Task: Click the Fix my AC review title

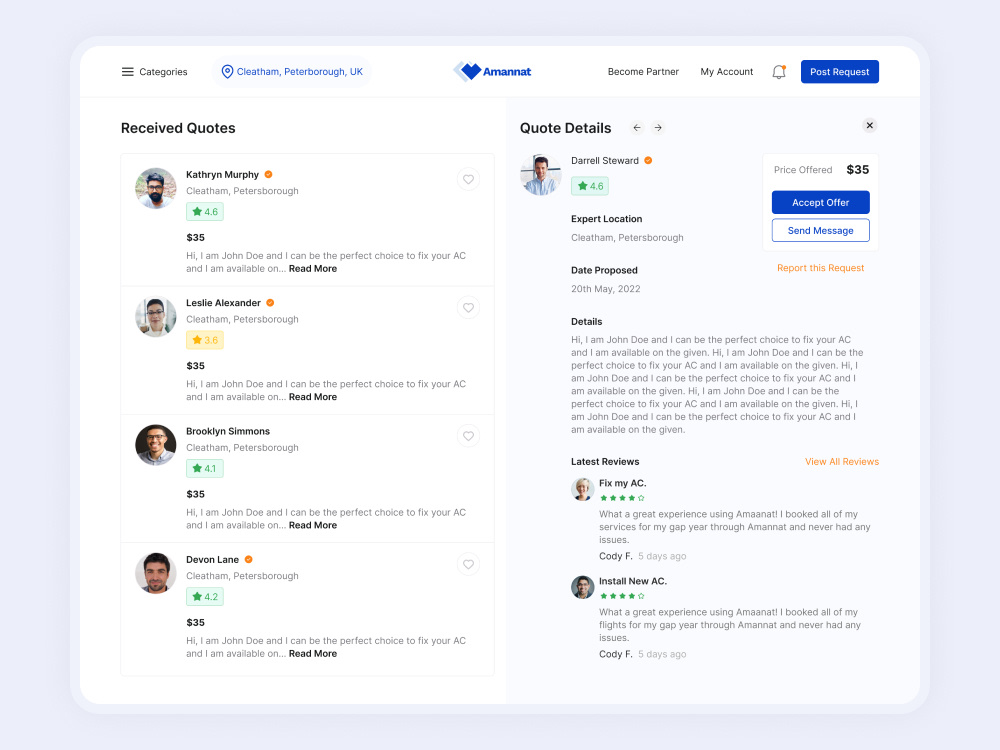Action: point(622,483)
